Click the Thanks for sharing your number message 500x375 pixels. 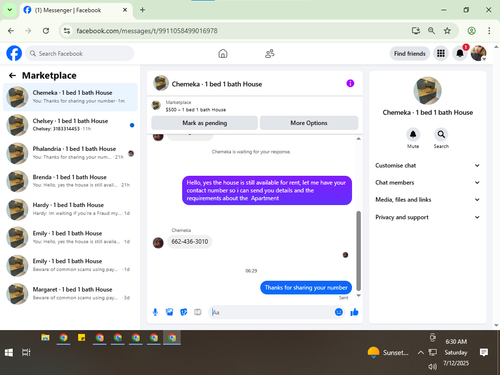[306, 287]
